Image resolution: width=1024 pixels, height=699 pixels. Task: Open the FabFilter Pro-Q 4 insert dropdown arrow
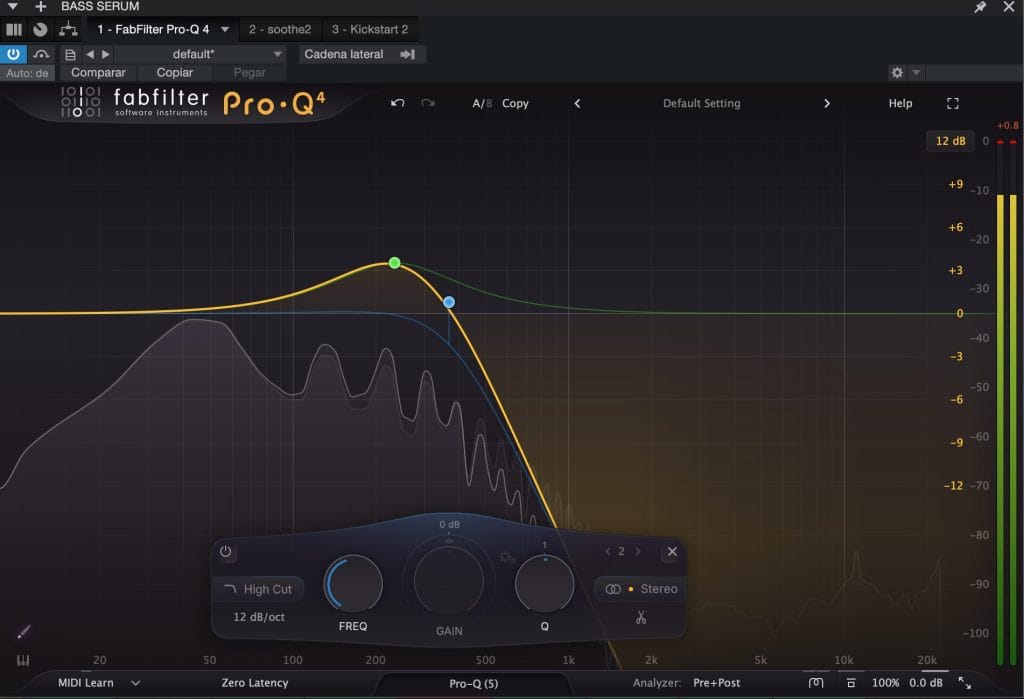point(225,29)
